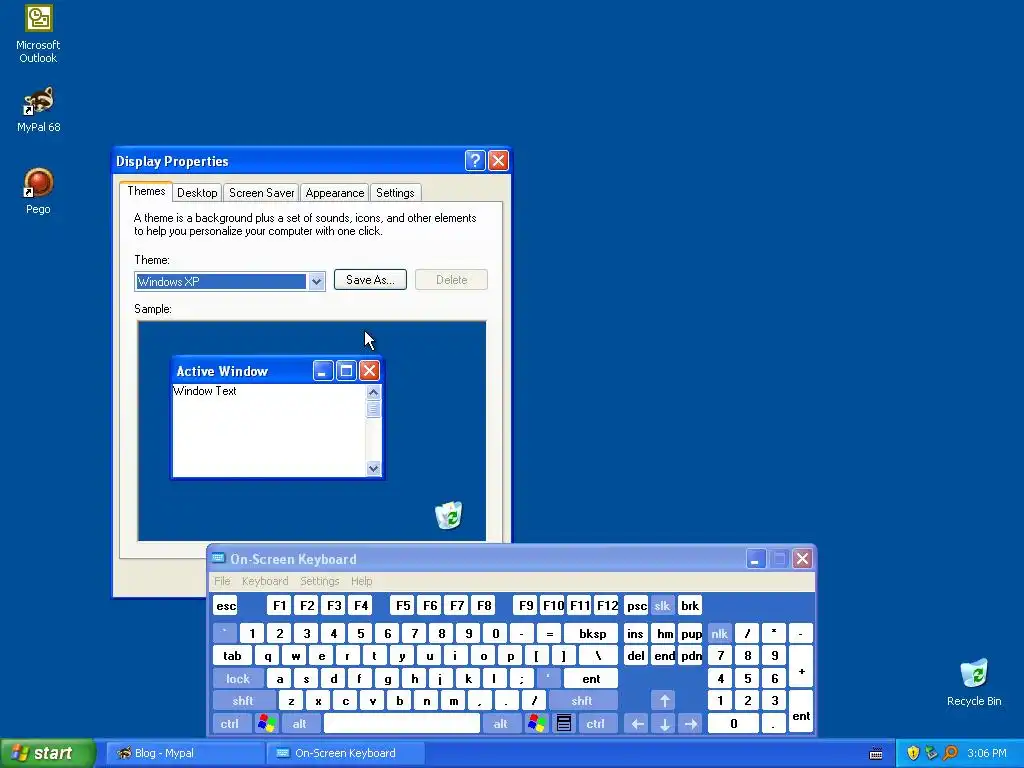1024x768 pixels.
Task: Click the security shield tray icon
Action: 913,753
